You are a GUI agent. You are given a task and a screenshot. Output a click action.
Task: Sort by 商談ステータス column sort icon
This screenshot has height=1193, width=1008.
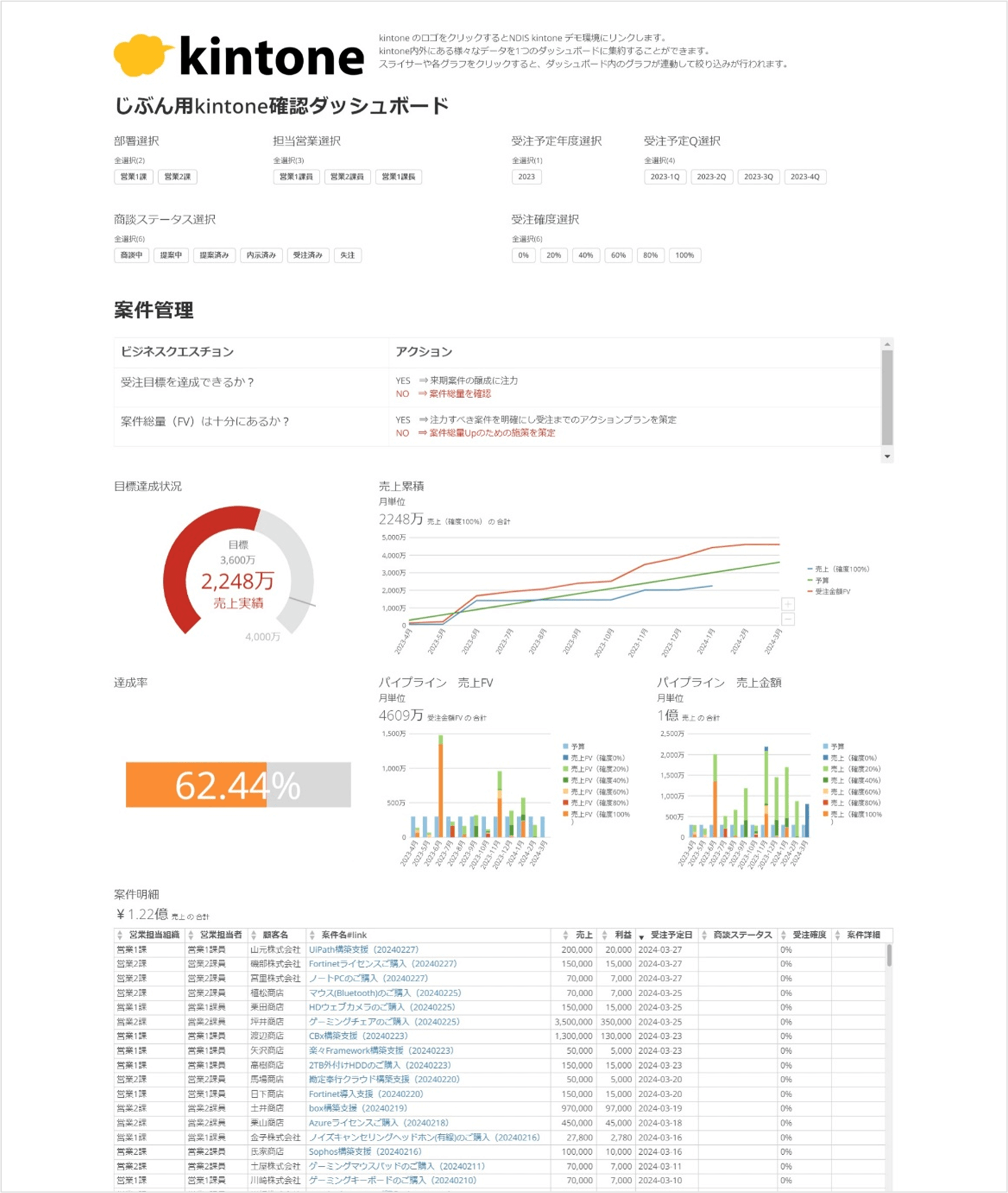click(x=704, y=936)
